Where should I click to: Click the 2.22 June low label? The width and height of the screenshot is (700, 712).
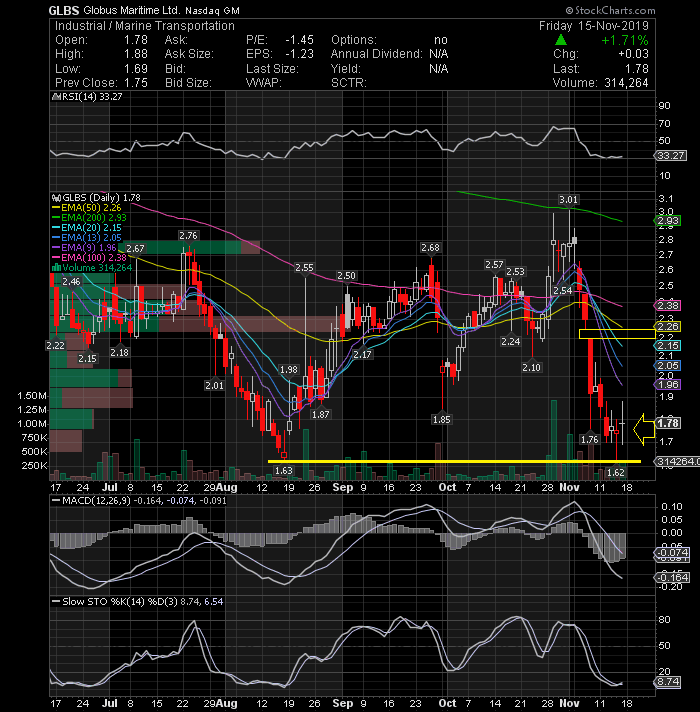(55, 346)
